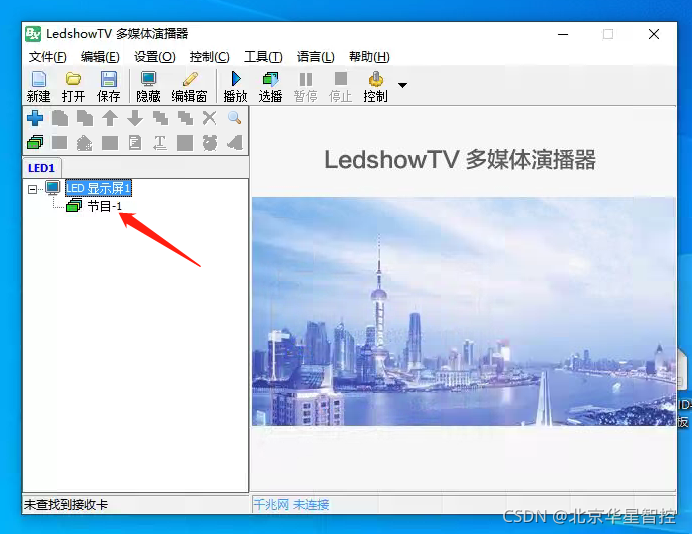Click the 选播 (selective play) icon
Viewport: 692px width, 534px height.
coord(271,86)
